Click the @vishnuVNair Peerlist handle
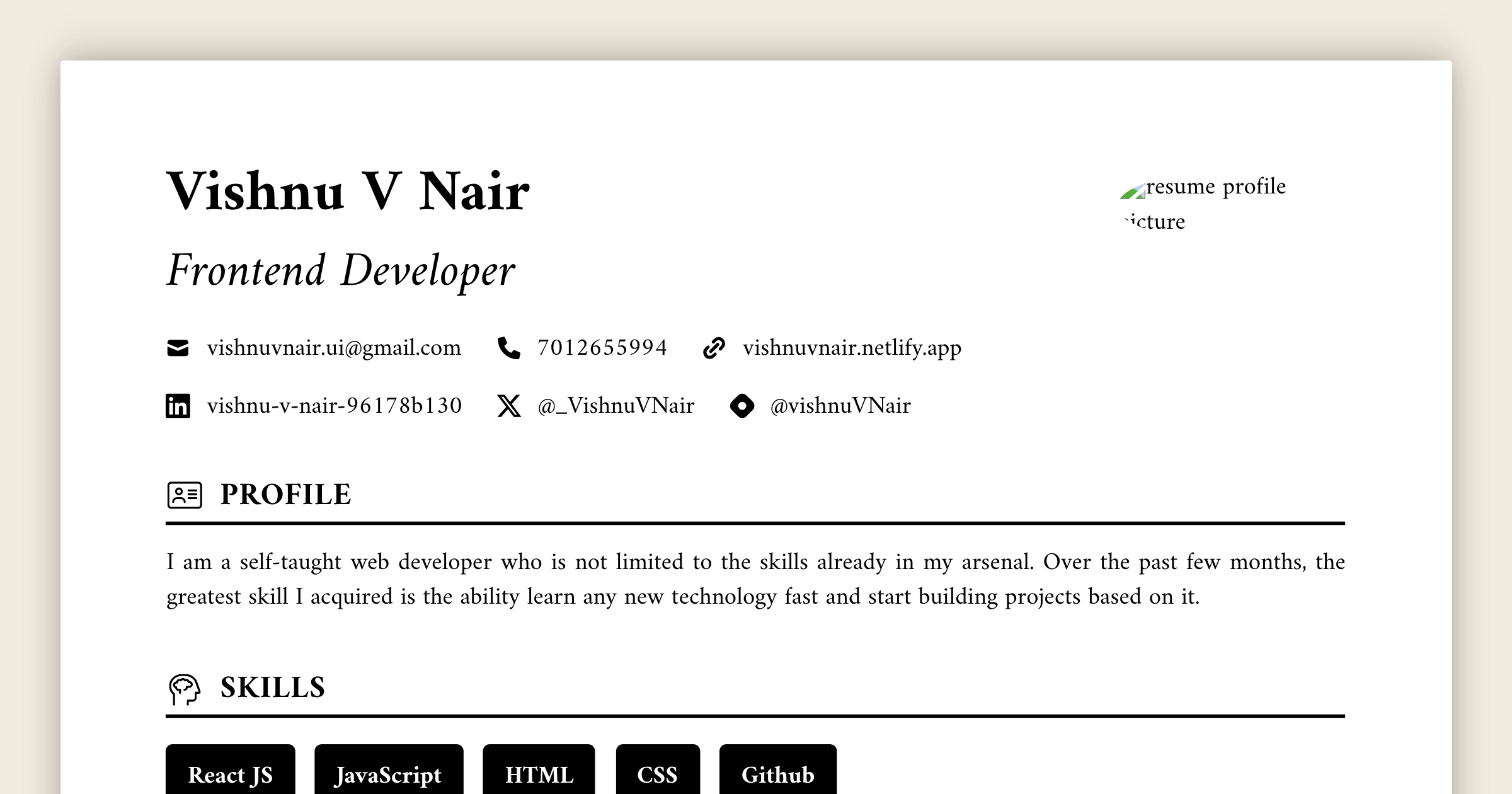1512x794 pixels. click(x=840, y=406)
